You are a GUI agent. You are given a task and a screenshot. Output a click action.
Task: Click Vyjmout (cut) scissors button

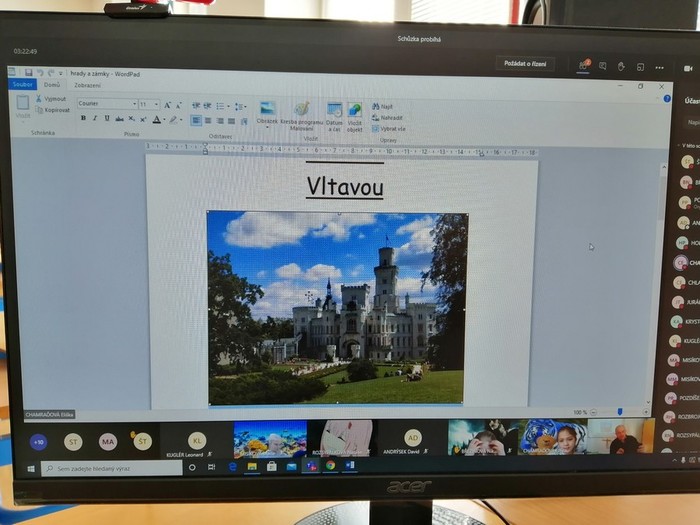[51, 99]
